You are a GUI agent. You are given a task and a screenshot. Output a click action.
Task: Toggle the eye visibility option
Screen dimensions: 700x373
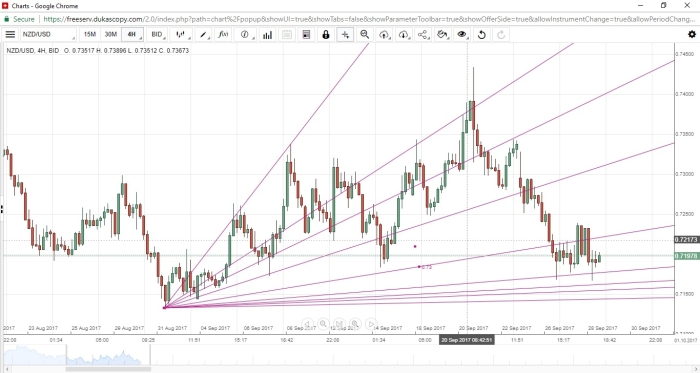(x=462, y=35)
